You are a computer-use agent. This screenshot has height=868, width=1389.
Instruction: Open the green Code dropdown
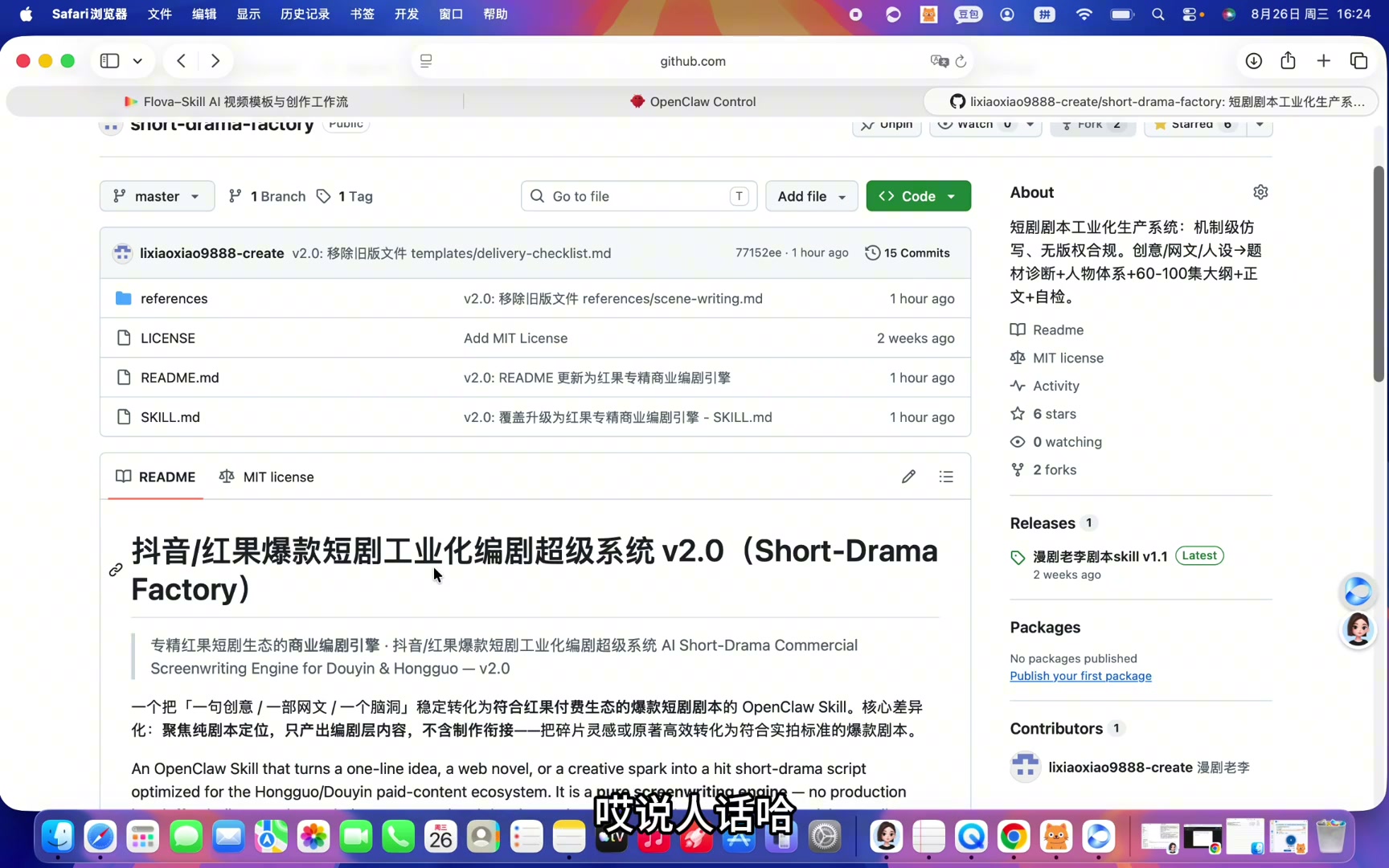pyautogui.click(x=918, y=196)
